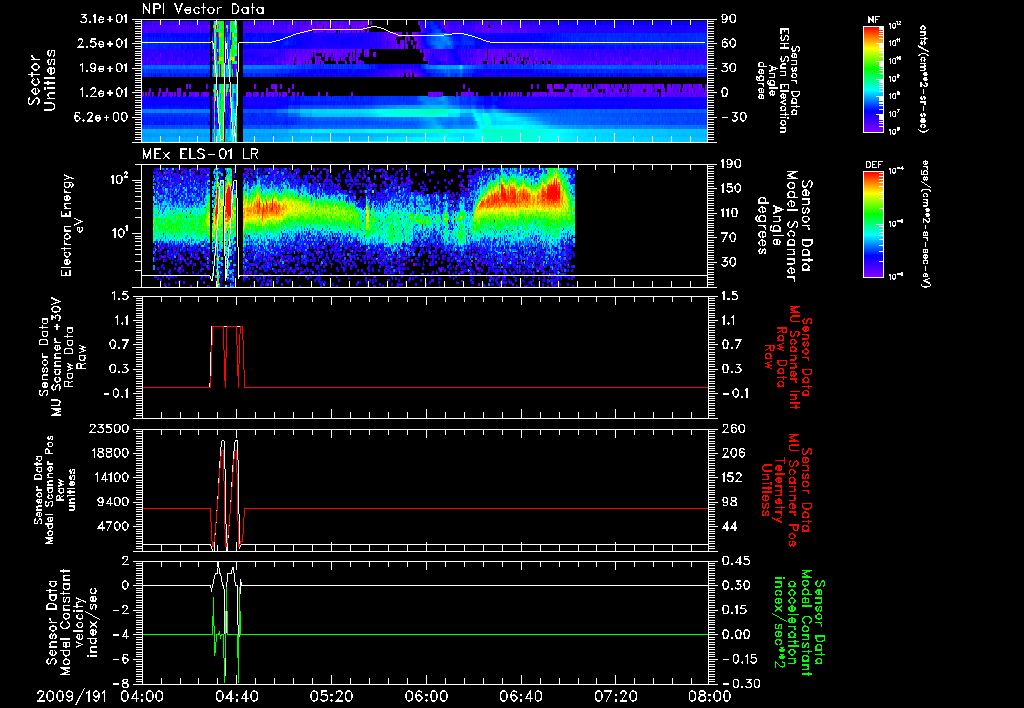Click the 190 tick on scanner angle axis
Screen dimensions: 1024x708
tap(731, 164)
